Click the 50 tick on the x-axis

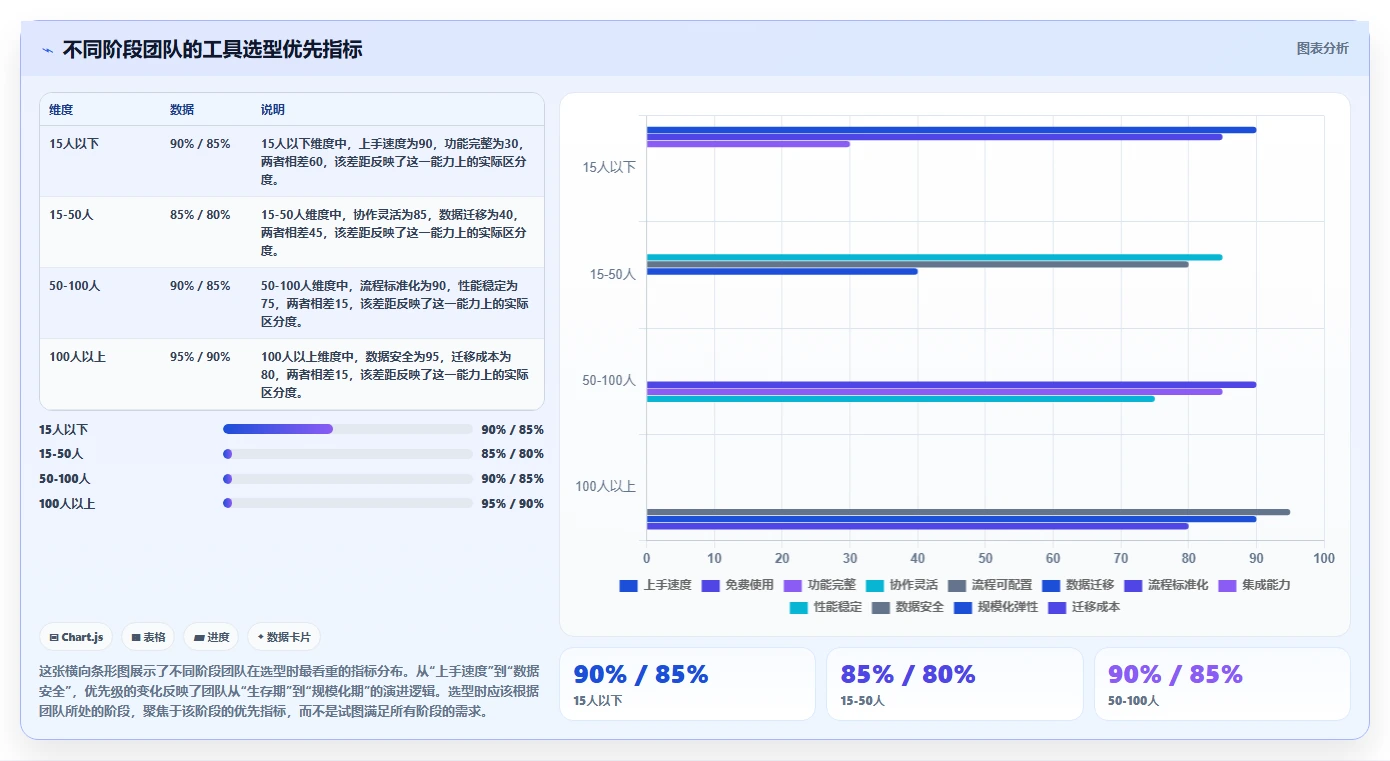pos(985,558)
